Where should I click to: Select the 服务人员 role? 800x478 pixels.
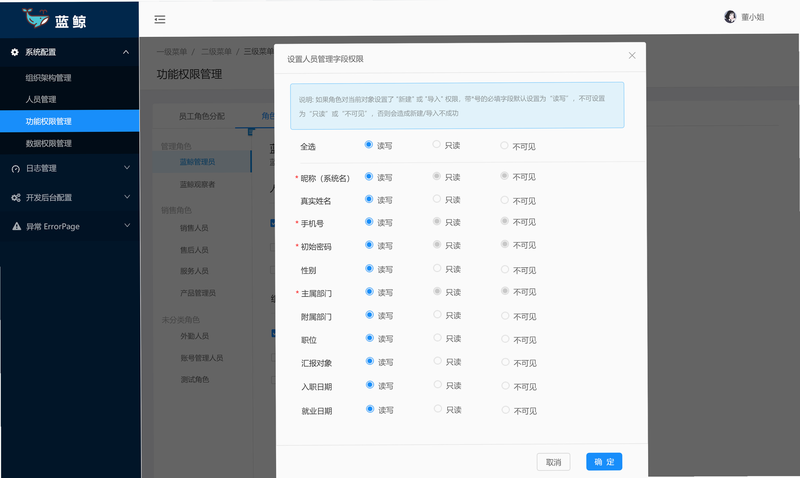[x=194, y=271]
